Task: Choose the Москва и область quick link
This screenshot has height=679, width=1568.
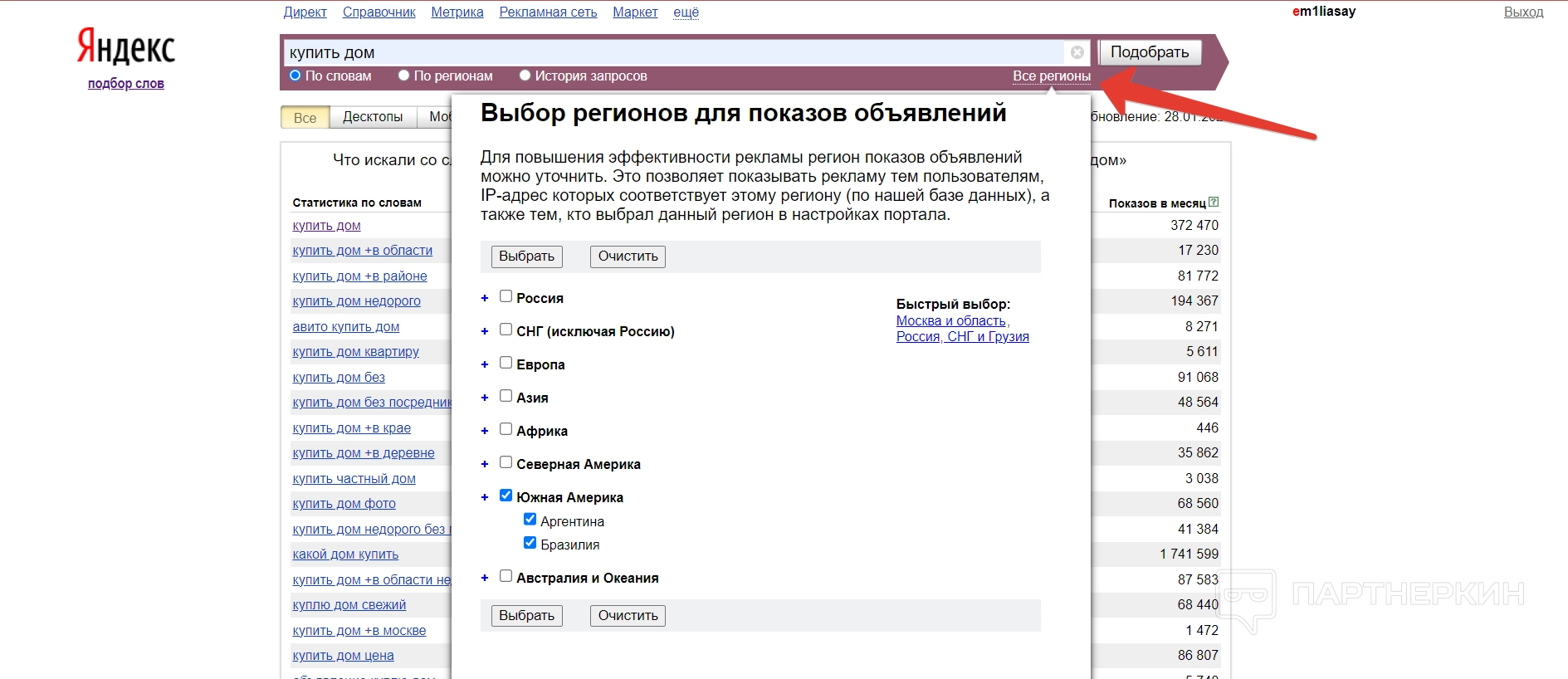Action: click(x=951, y=320)
